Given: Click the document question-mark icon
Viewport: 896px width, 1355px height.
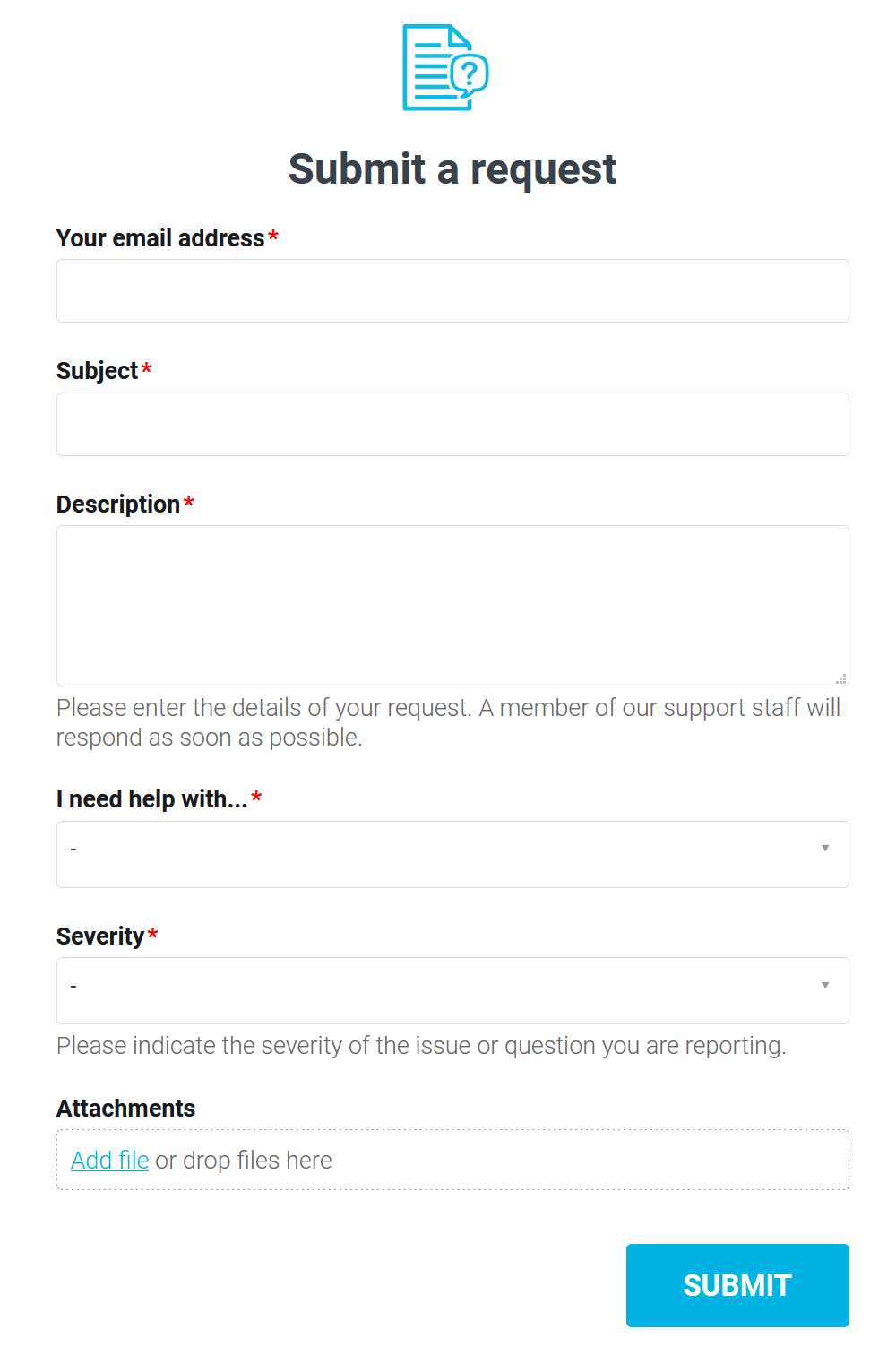Looking at the screenshot, I should (x=445, y=68).
